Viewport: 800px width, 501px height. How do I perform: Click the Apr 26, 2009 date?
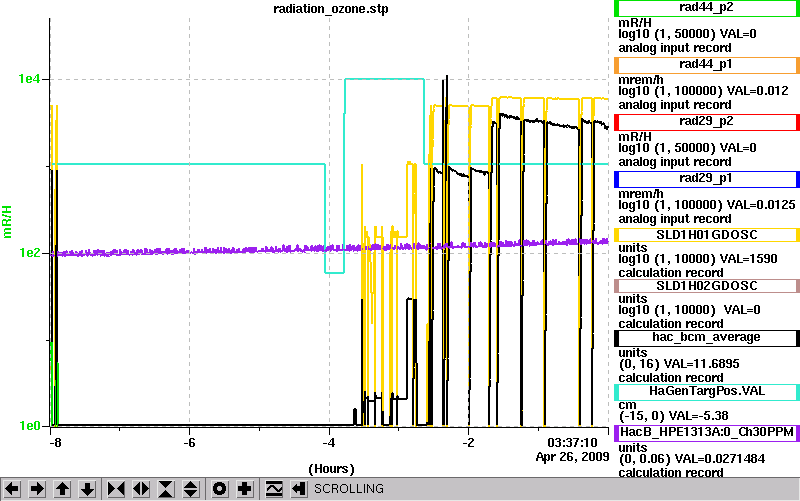tap(572, 457)
